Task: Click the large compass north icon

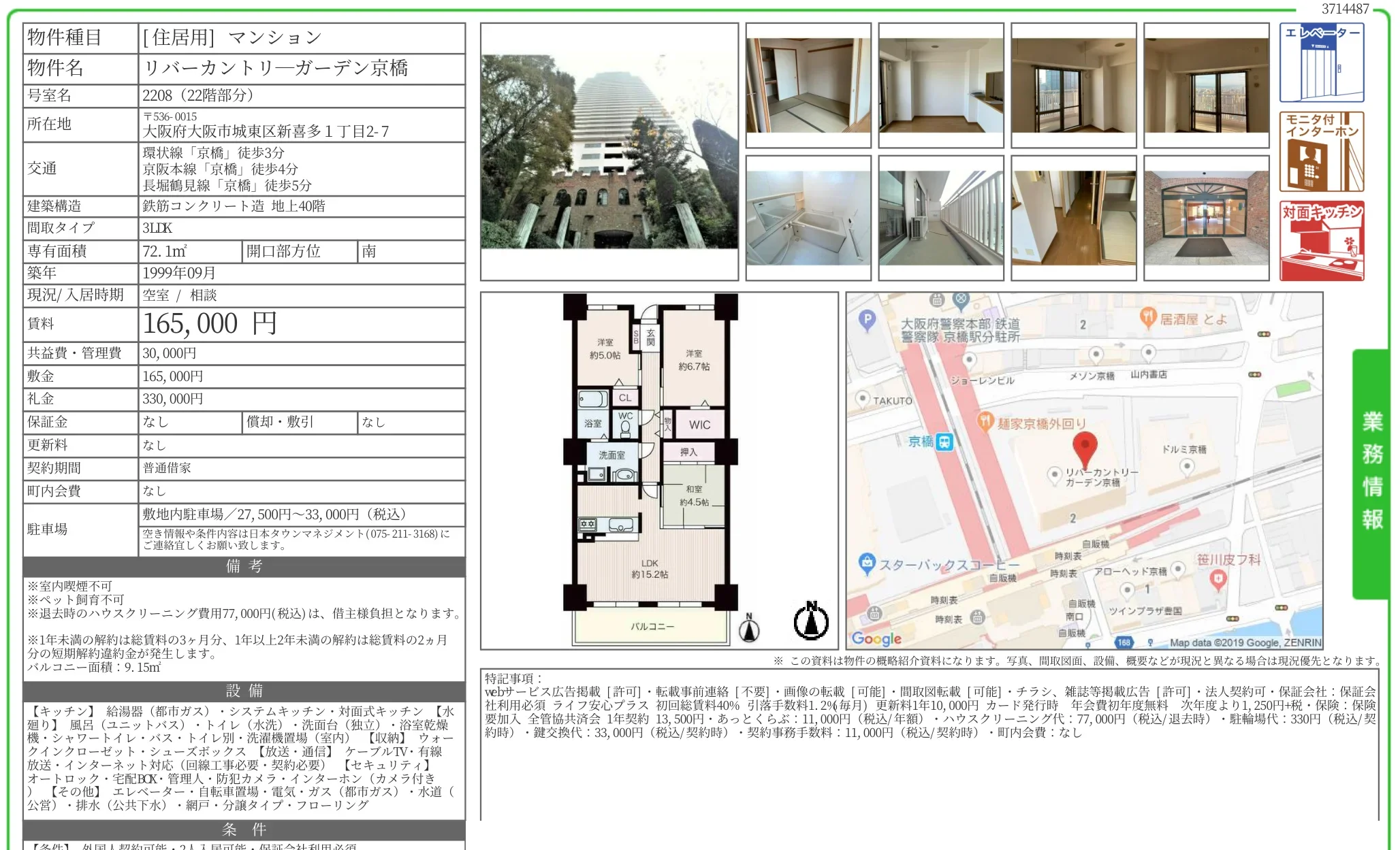Action: (811, 621)
